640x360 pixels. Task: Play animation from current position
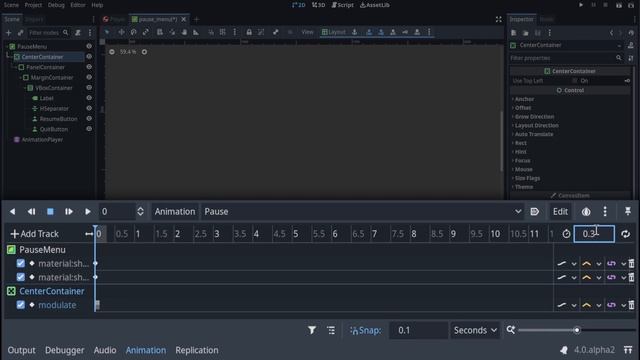[x=87, y=211]
